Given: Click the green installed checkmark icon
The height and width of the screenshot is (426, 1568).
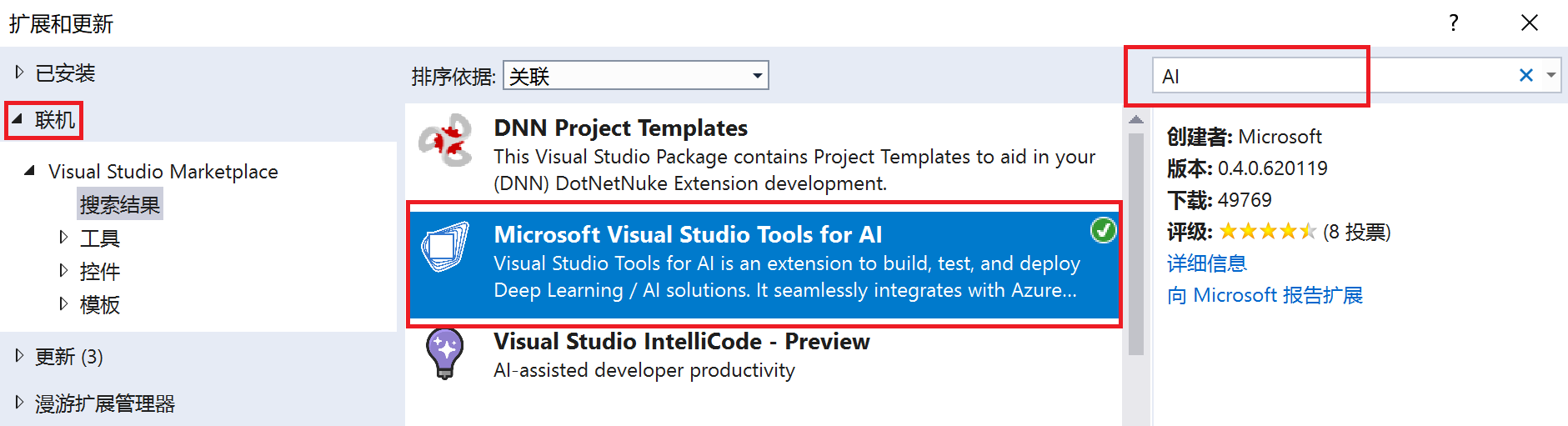Looking at the screenshot, I should 1103,230.
